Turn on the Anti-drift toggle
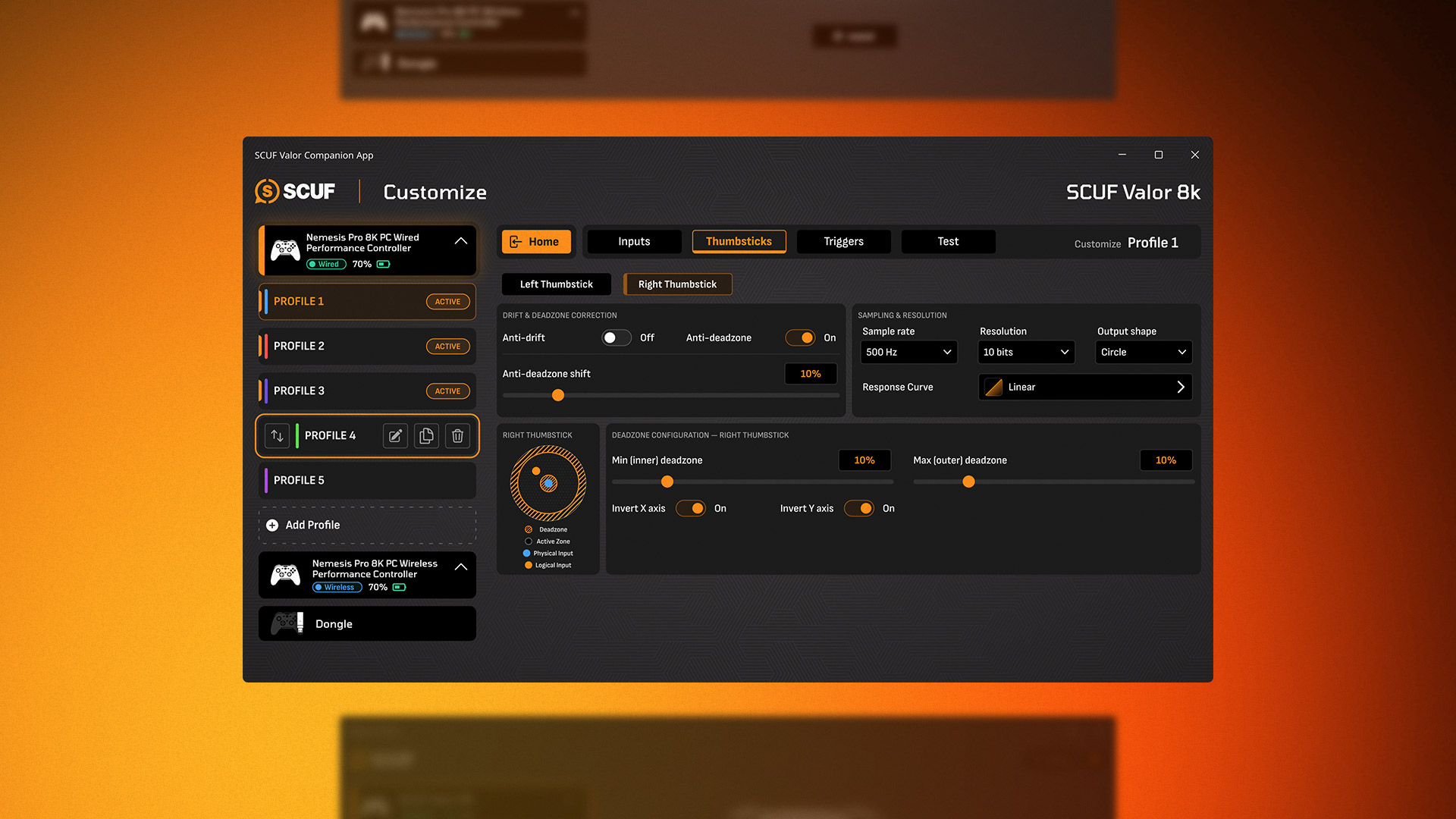 coord(617,338)
